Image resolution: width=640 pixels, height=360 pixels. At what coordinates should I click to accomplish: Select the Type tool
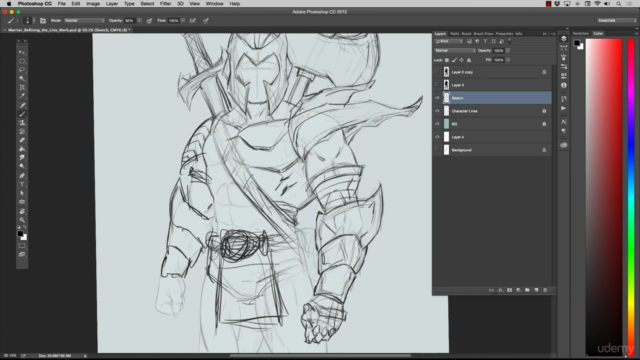click(x=22, y=184)
